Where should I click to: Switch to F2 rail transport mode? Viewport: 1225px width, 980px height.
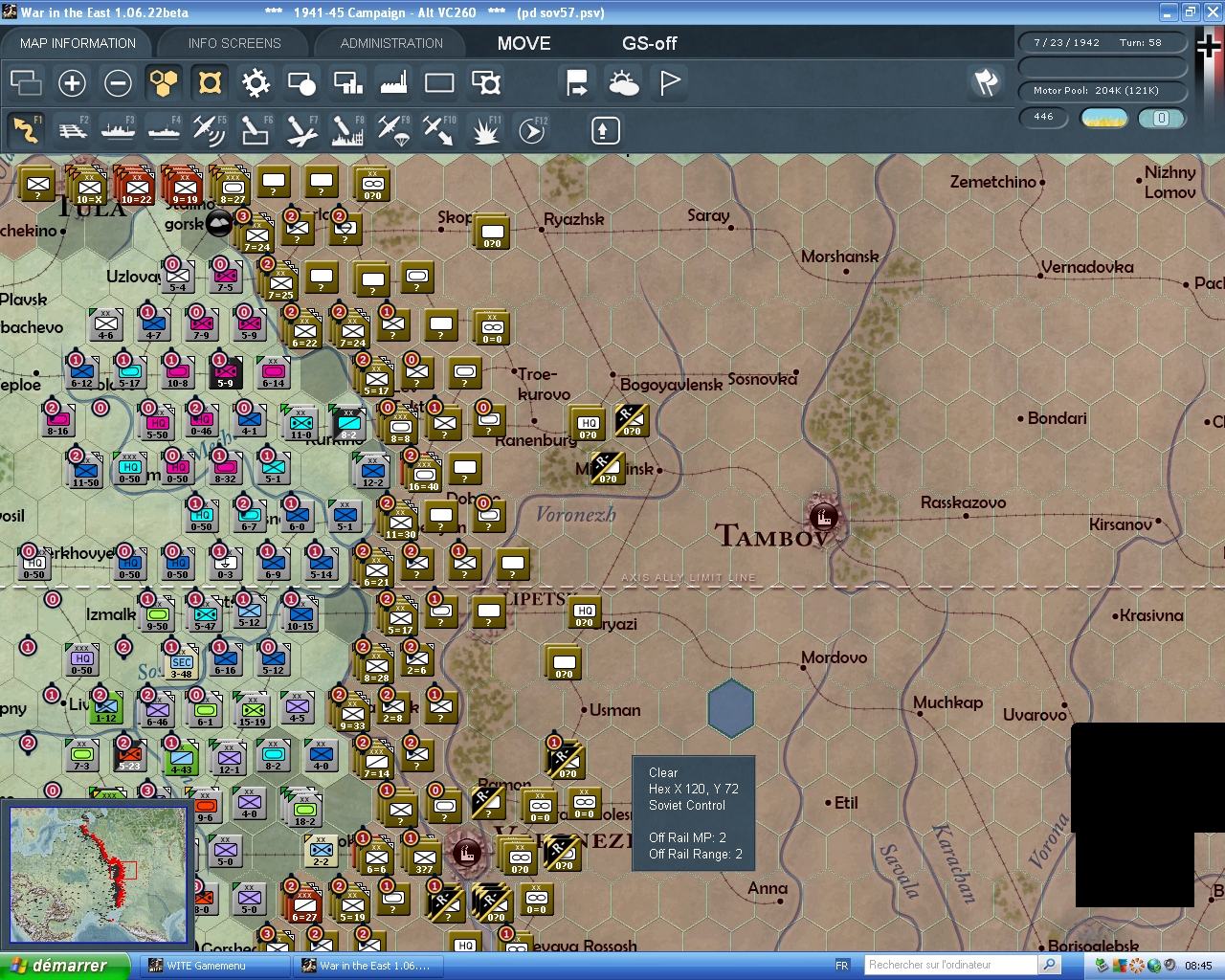pos(75,130)
